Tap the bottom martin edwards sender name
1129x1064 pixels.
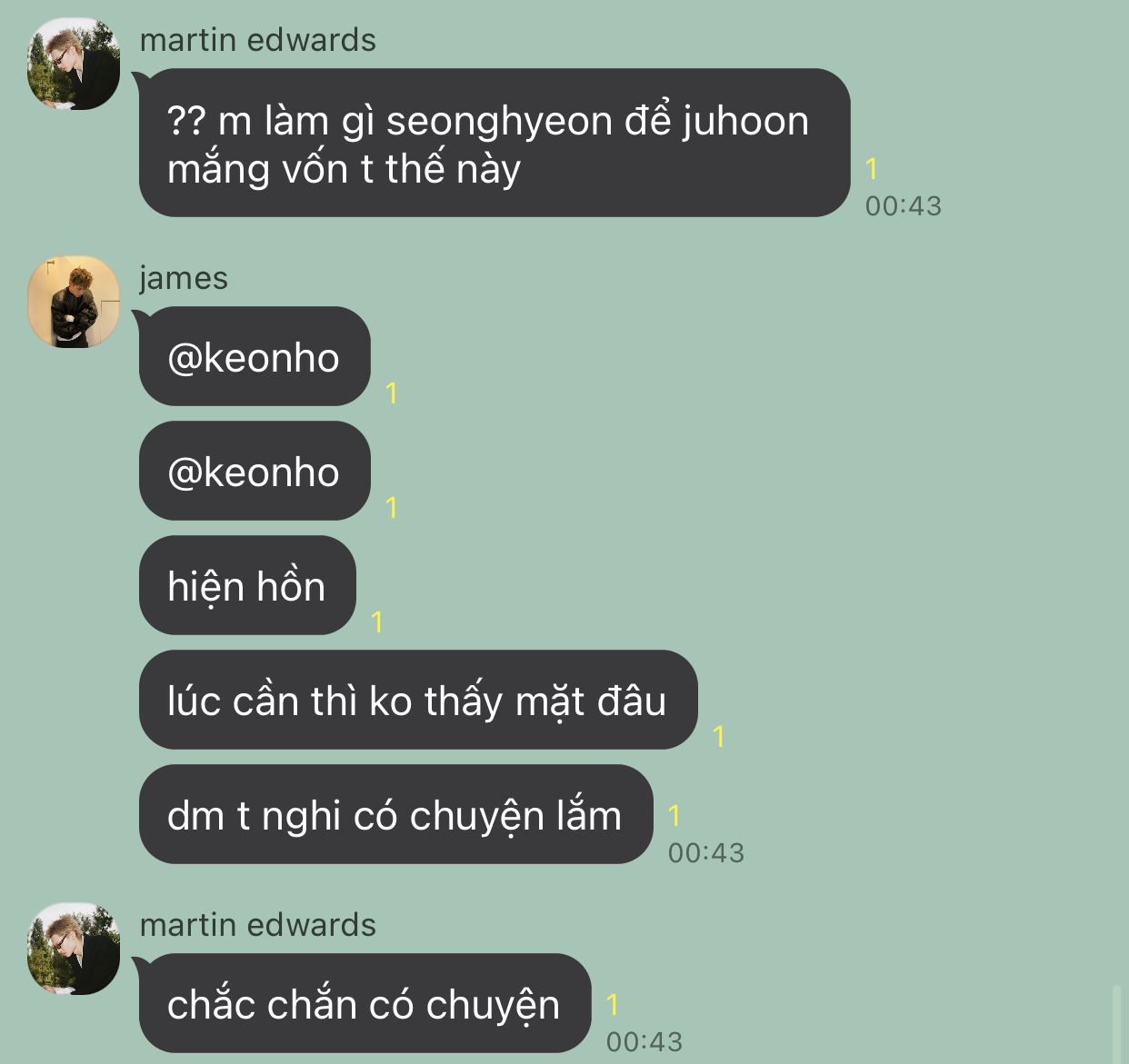[257, 925]
